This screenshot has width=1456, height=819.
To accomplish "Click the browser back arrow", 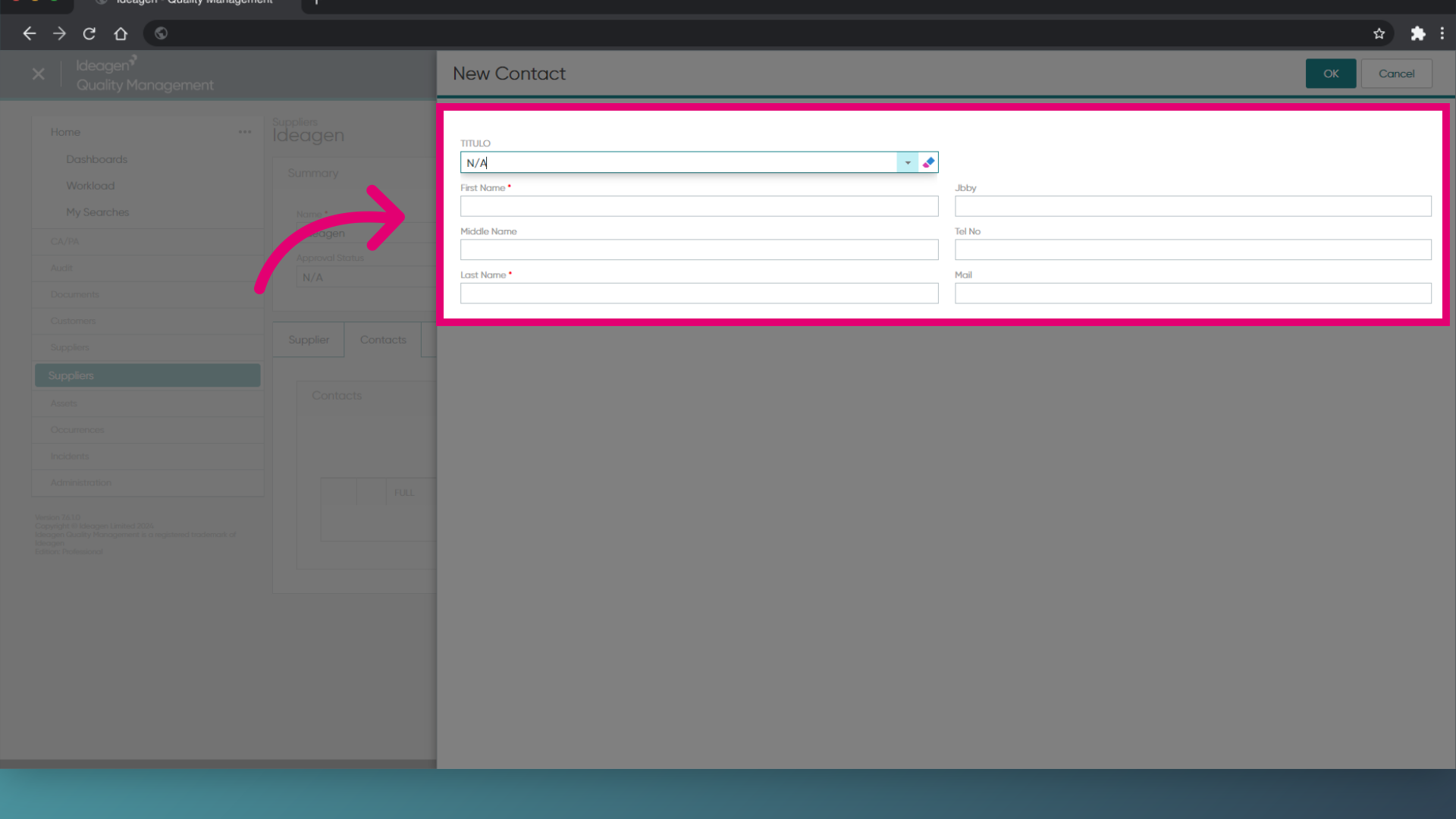I will [x=29, y=33].
